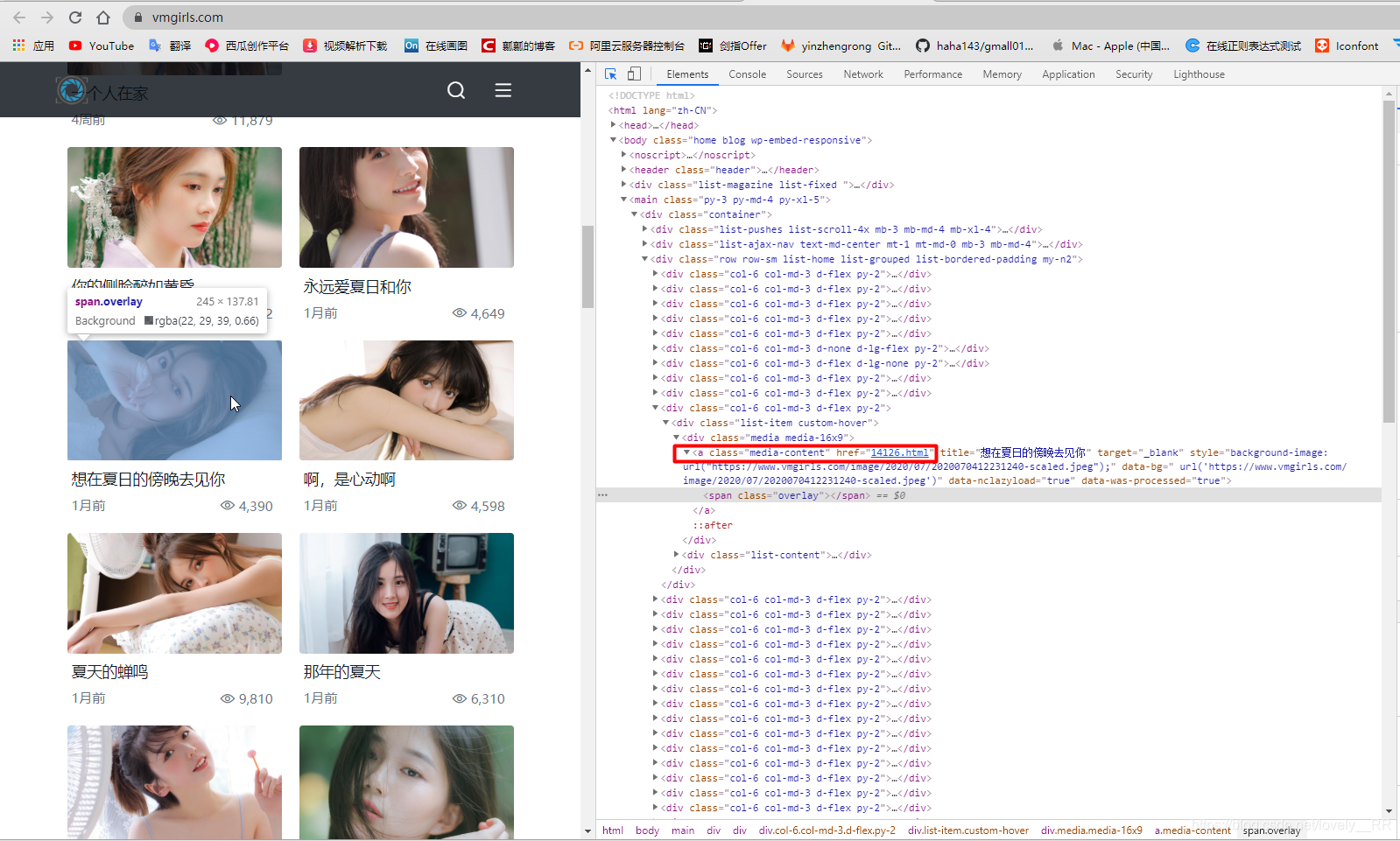The image size is (1400, 841).
Task: Select the ::after pseudo element row
Action: tap(713, 525)
